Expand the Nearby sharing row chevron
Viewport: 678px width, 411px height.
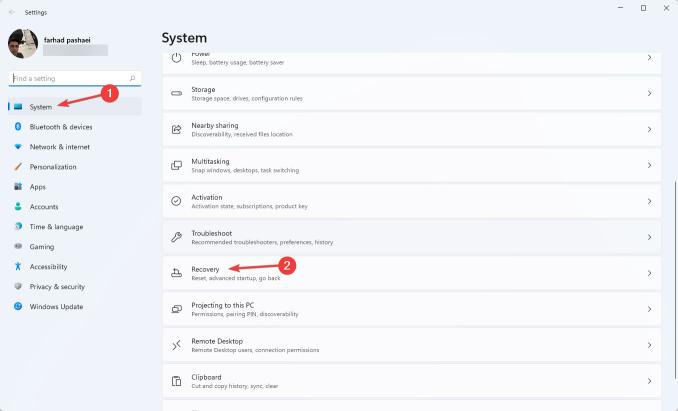pos(649,129)
